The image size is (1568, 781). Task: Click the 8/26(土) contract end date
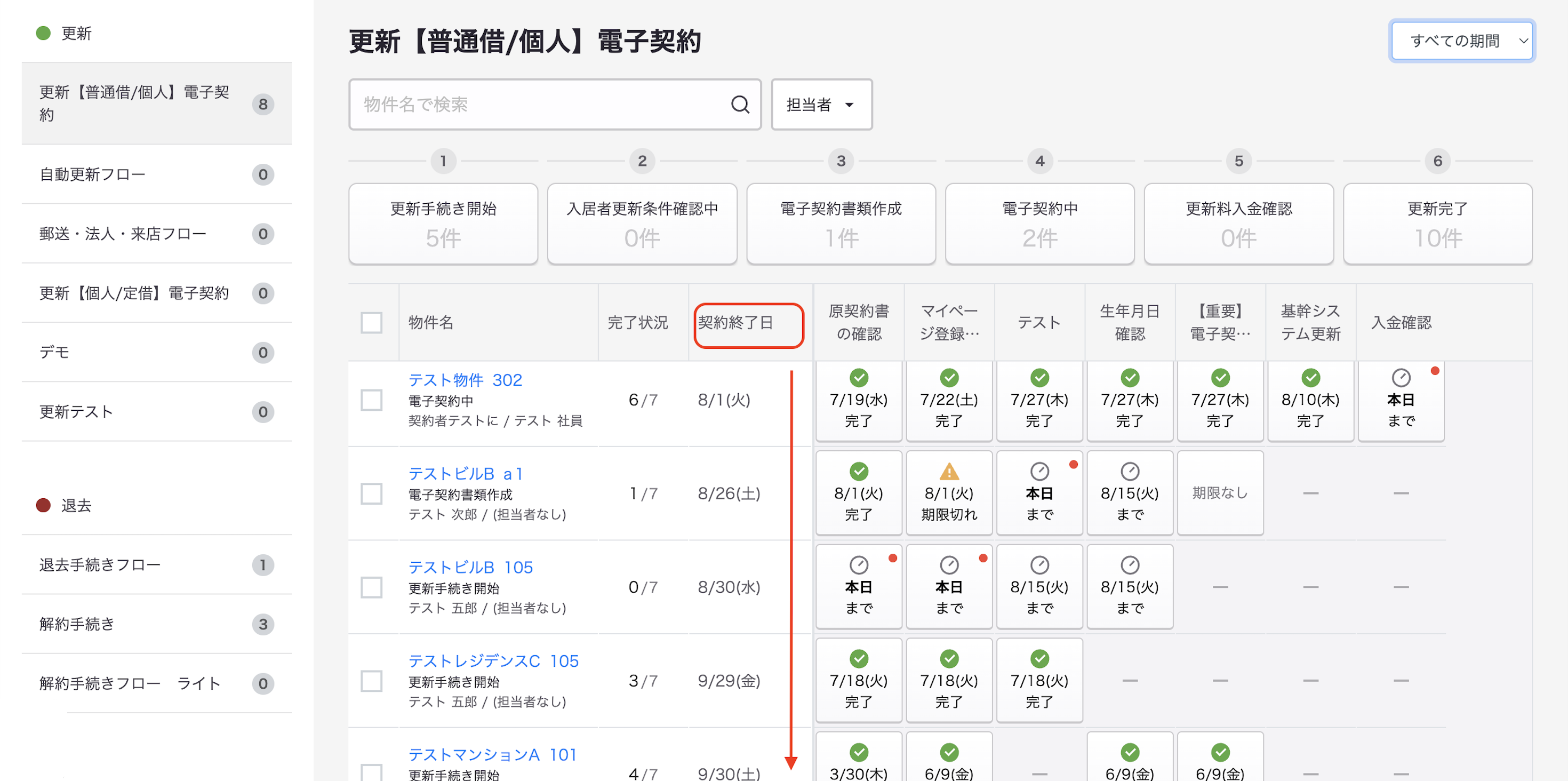pyautogui.click(x=729, y=493)
